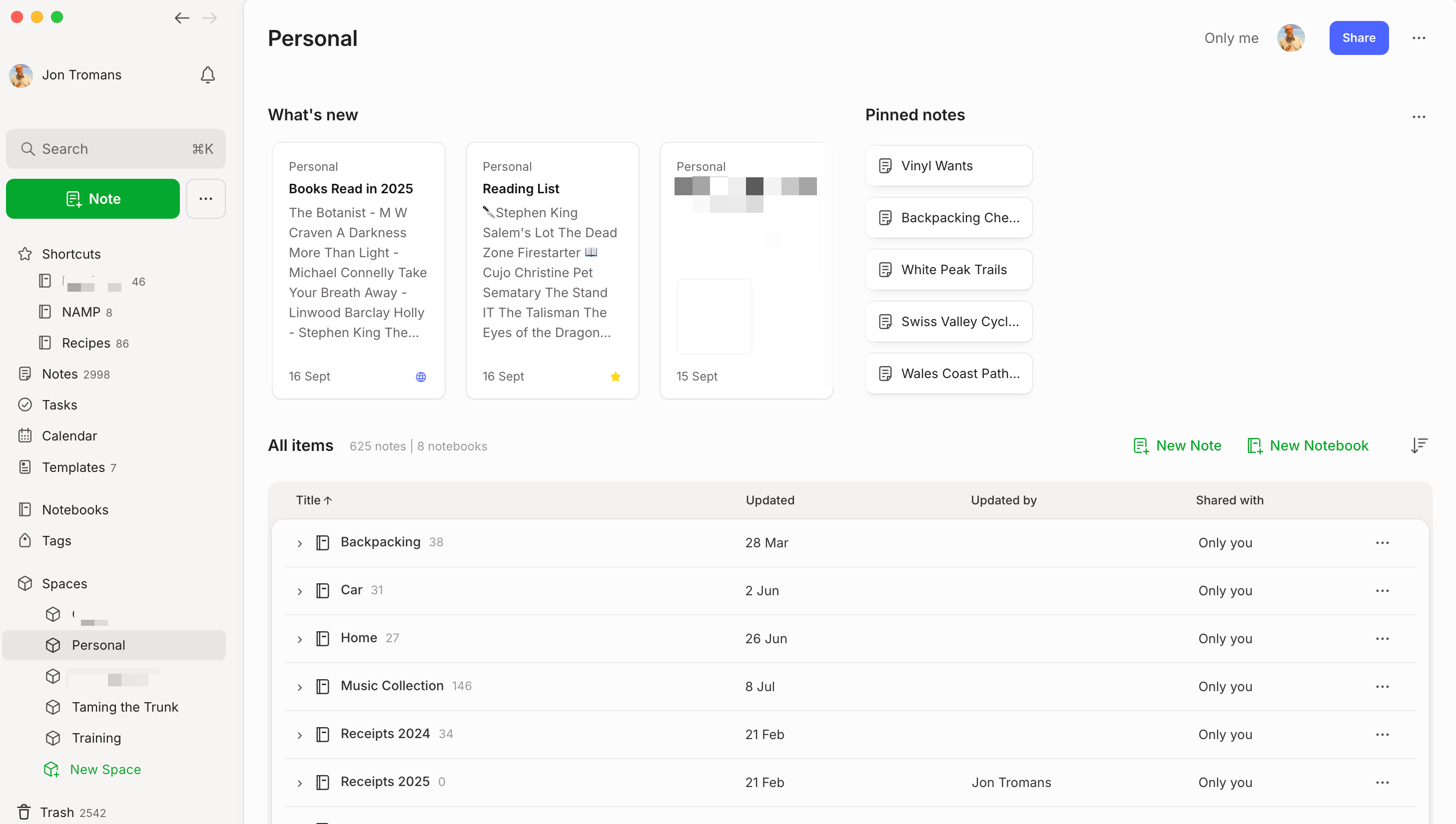
Task: Click the Search field
Action: coord(115,149)
